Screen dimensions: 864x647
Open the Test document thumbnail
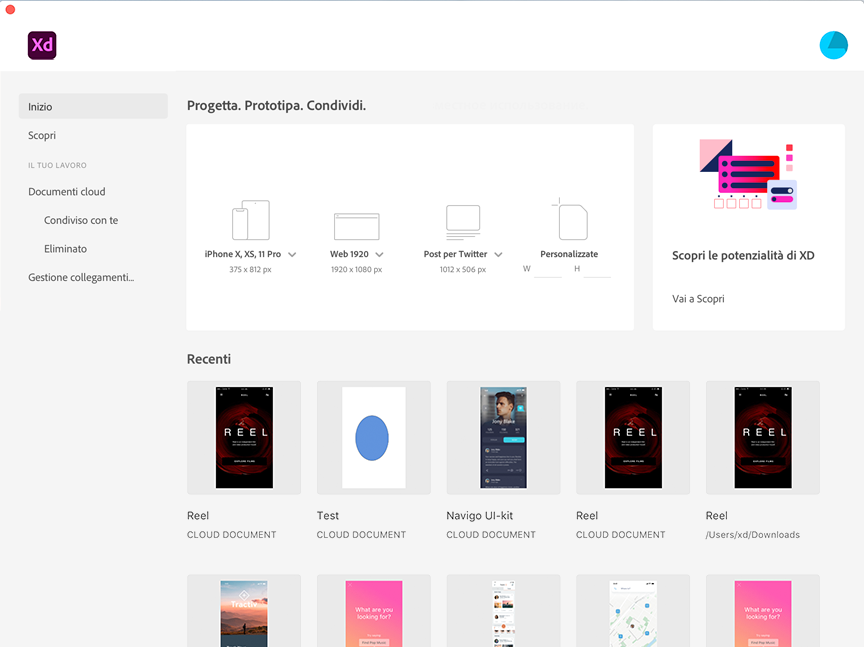pyautogui.click(x=374, y=438)
